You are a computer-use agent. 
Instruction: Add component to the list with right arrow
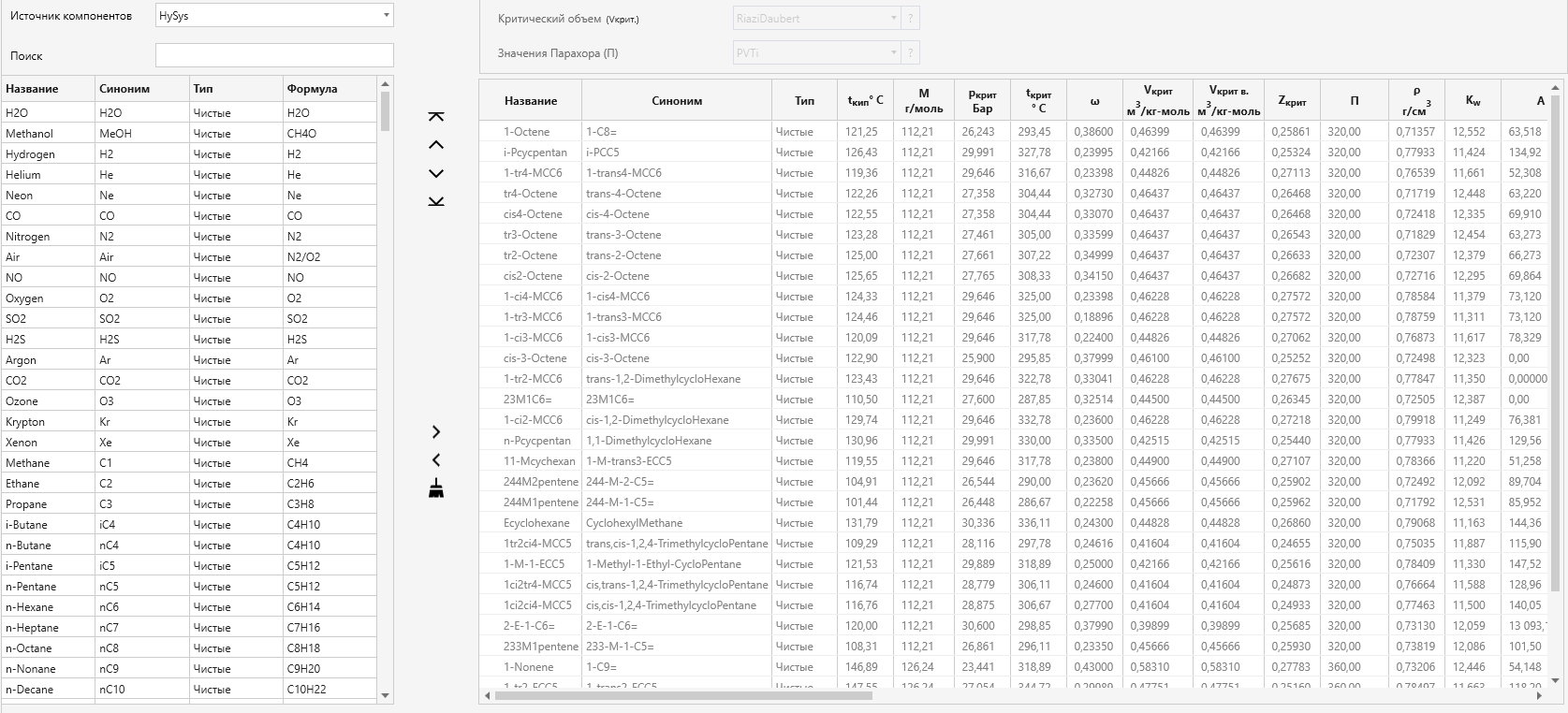click(436, 432)
